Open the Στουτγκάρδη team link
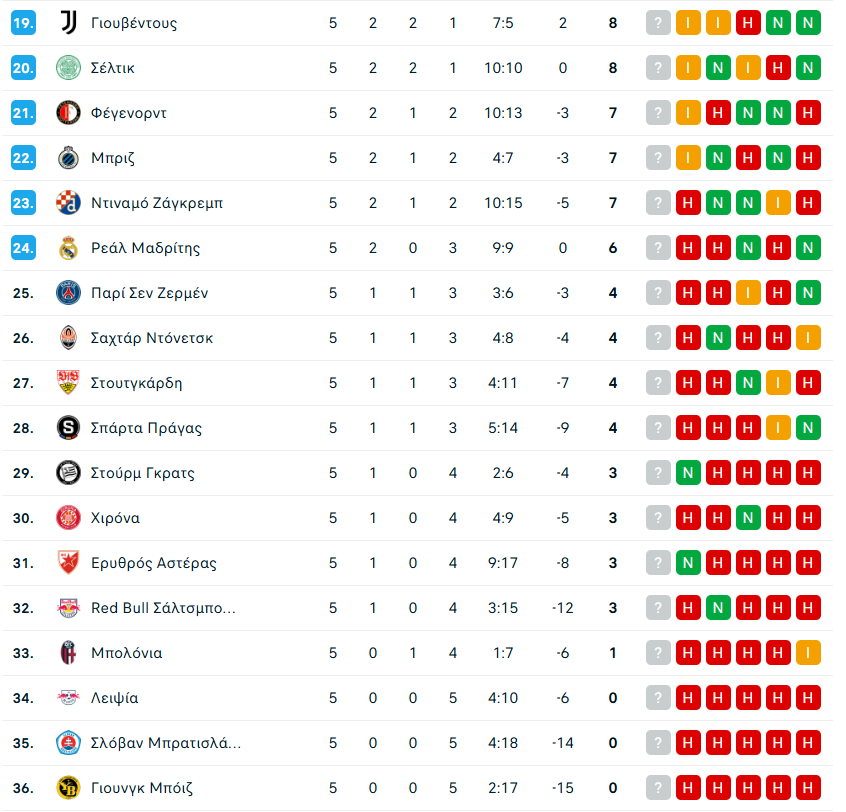The image size is (846, 812). (136, 383)
